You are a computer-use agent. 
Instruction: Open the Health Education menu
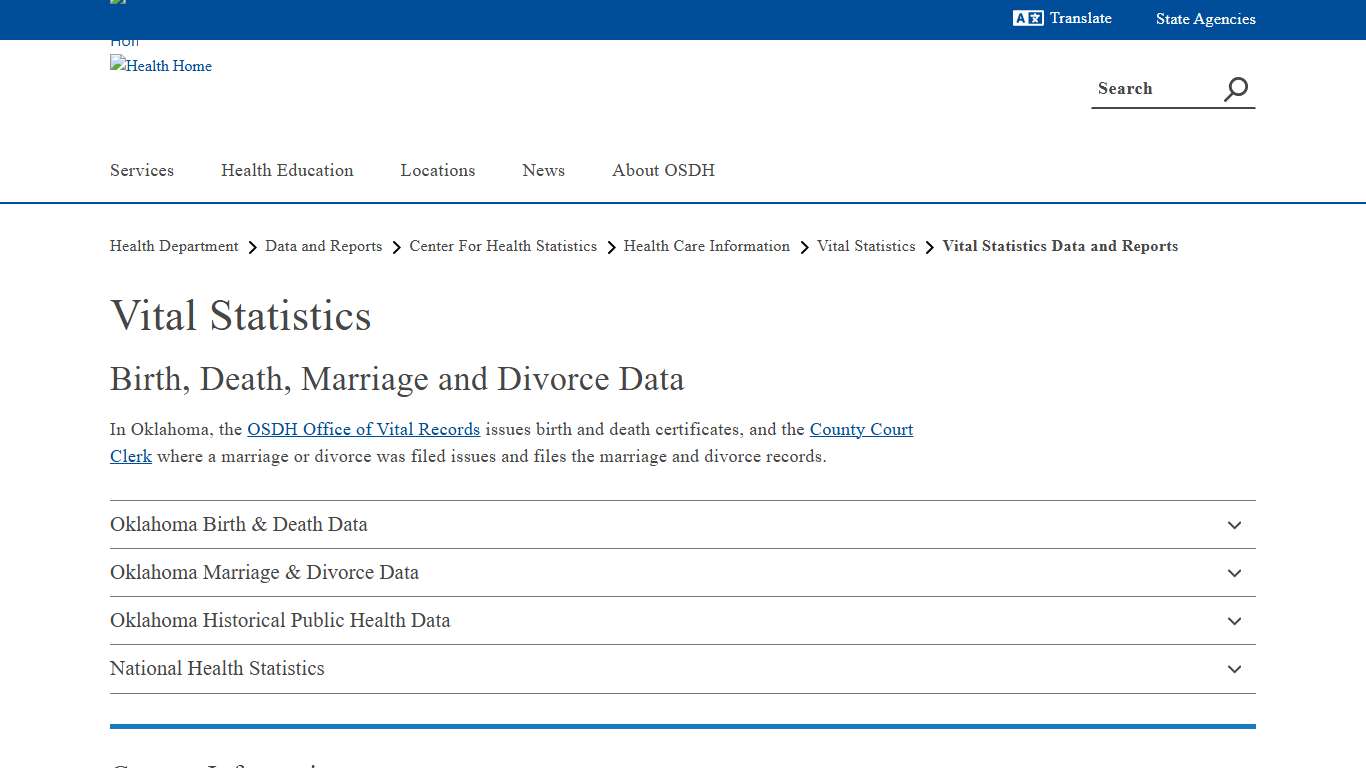287,170
